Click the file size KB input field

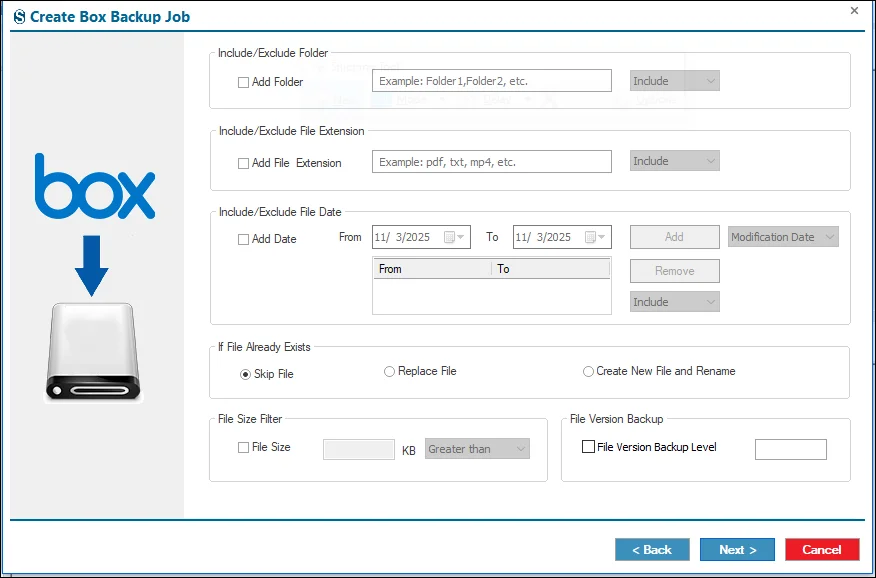[359, 450]
